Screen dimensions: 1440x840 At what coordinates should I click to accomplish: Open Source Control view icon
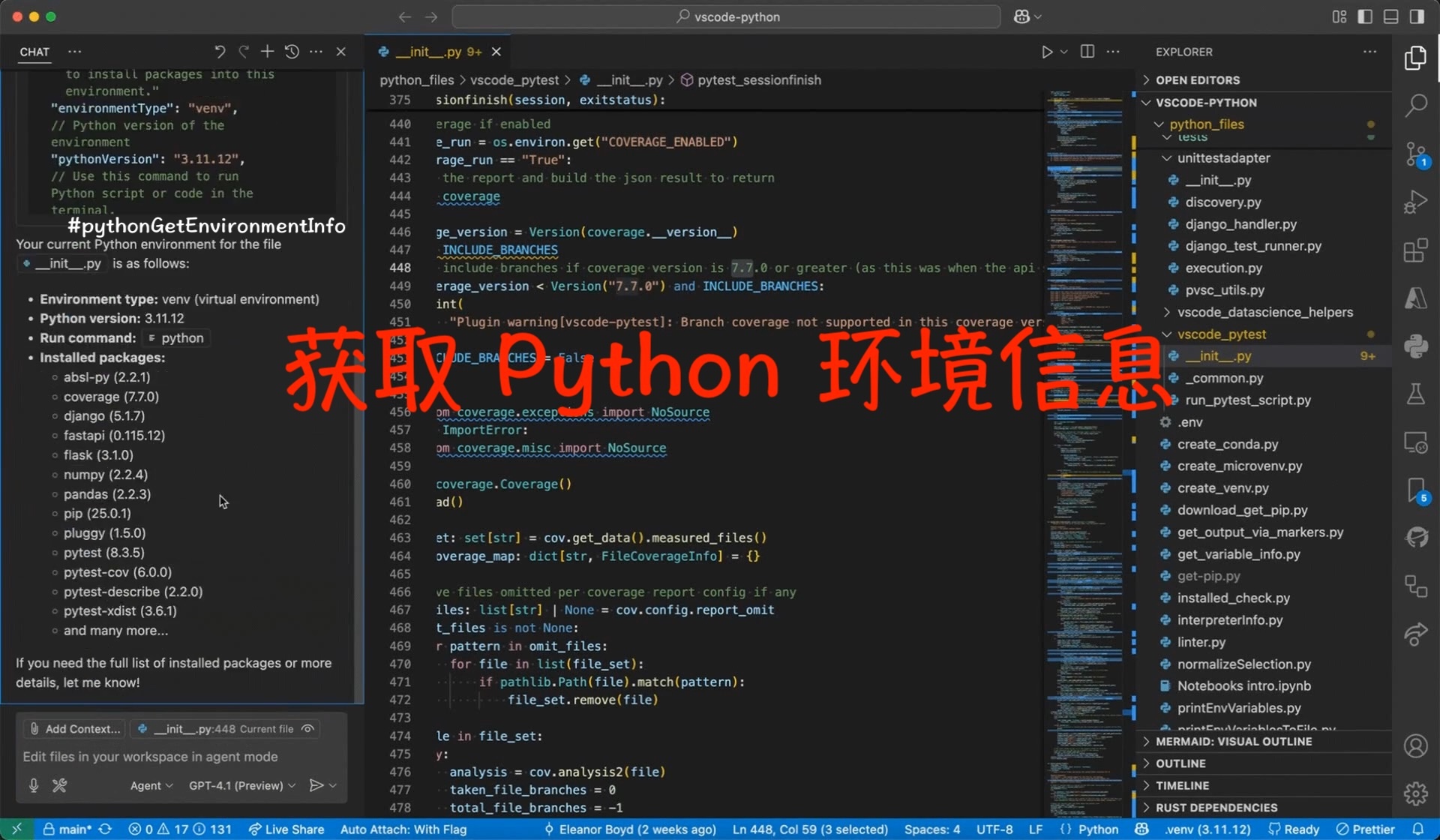point(1415,154)
